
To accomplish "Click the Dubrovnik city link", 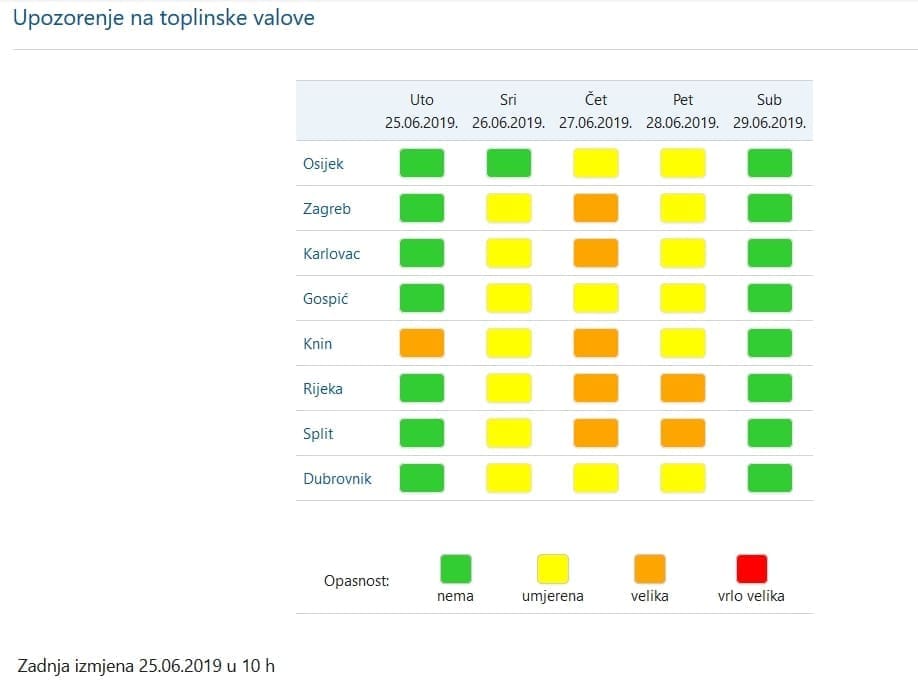I will [337, 479].
